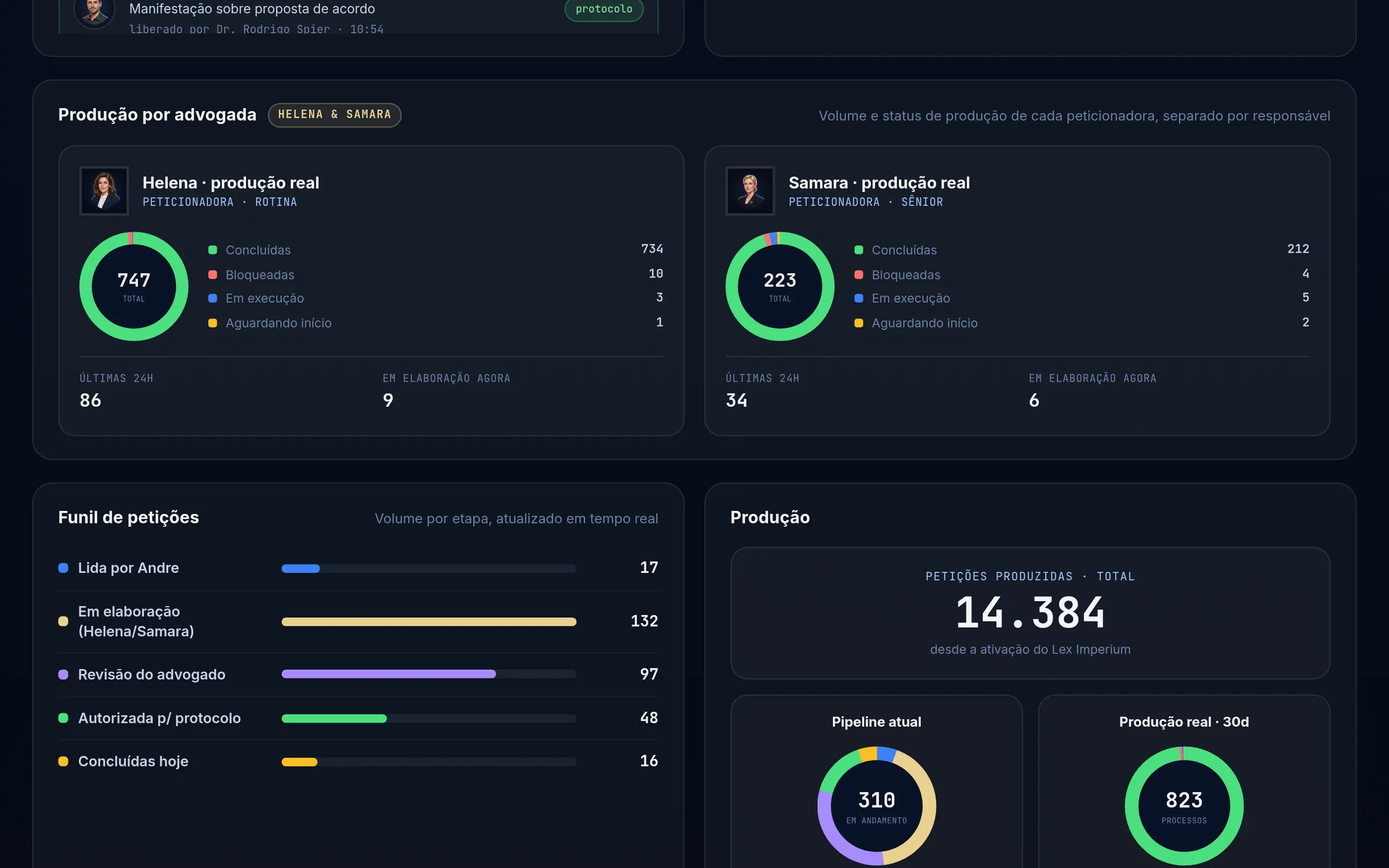Click the Em elaboração (Helena/Samara) progress bar
1389x868 pixels.
point(429,621)
